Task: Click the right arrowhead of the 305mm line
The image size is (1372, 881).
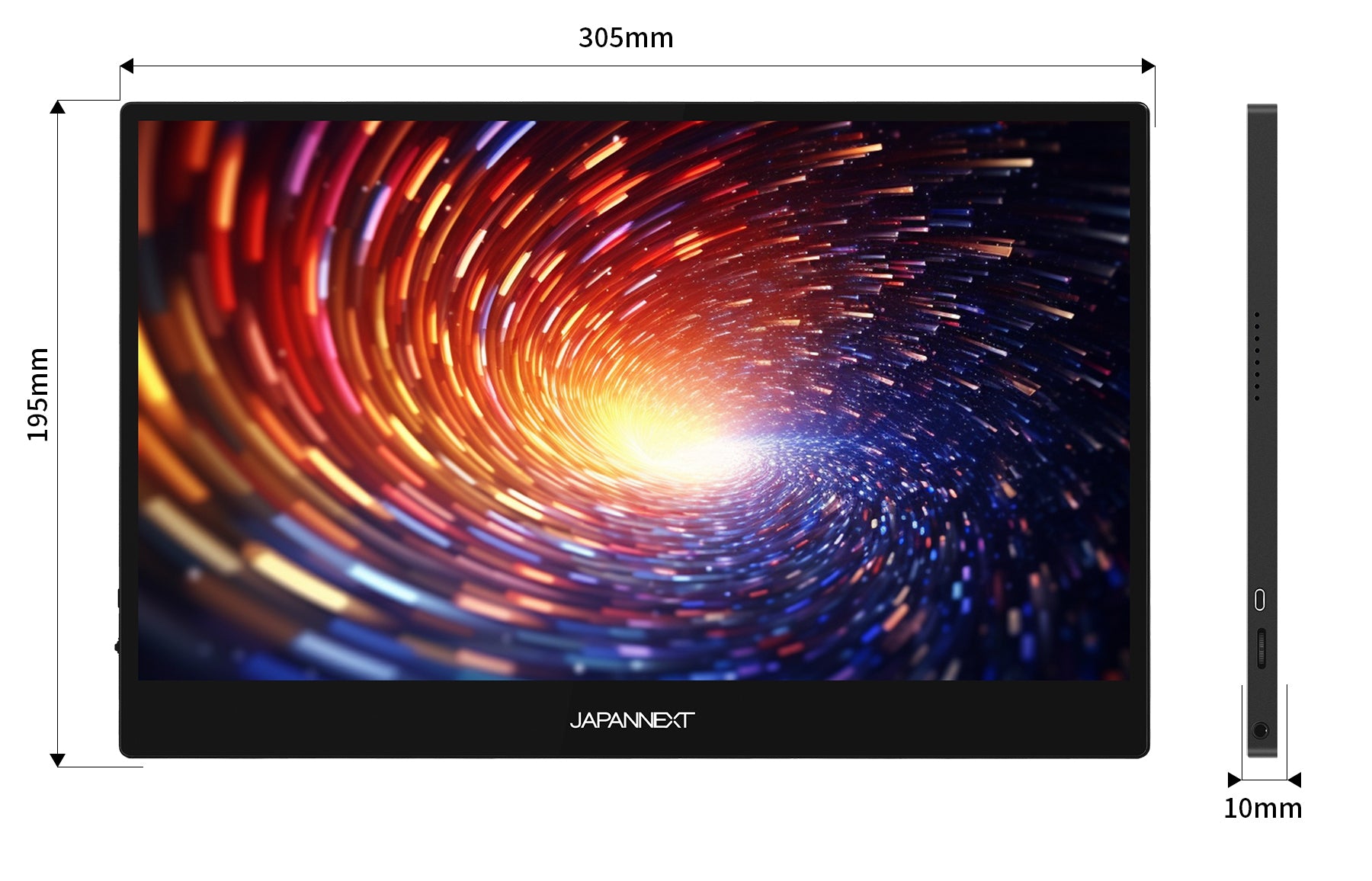Action: pyautogui.click(x=1148, y=66)
